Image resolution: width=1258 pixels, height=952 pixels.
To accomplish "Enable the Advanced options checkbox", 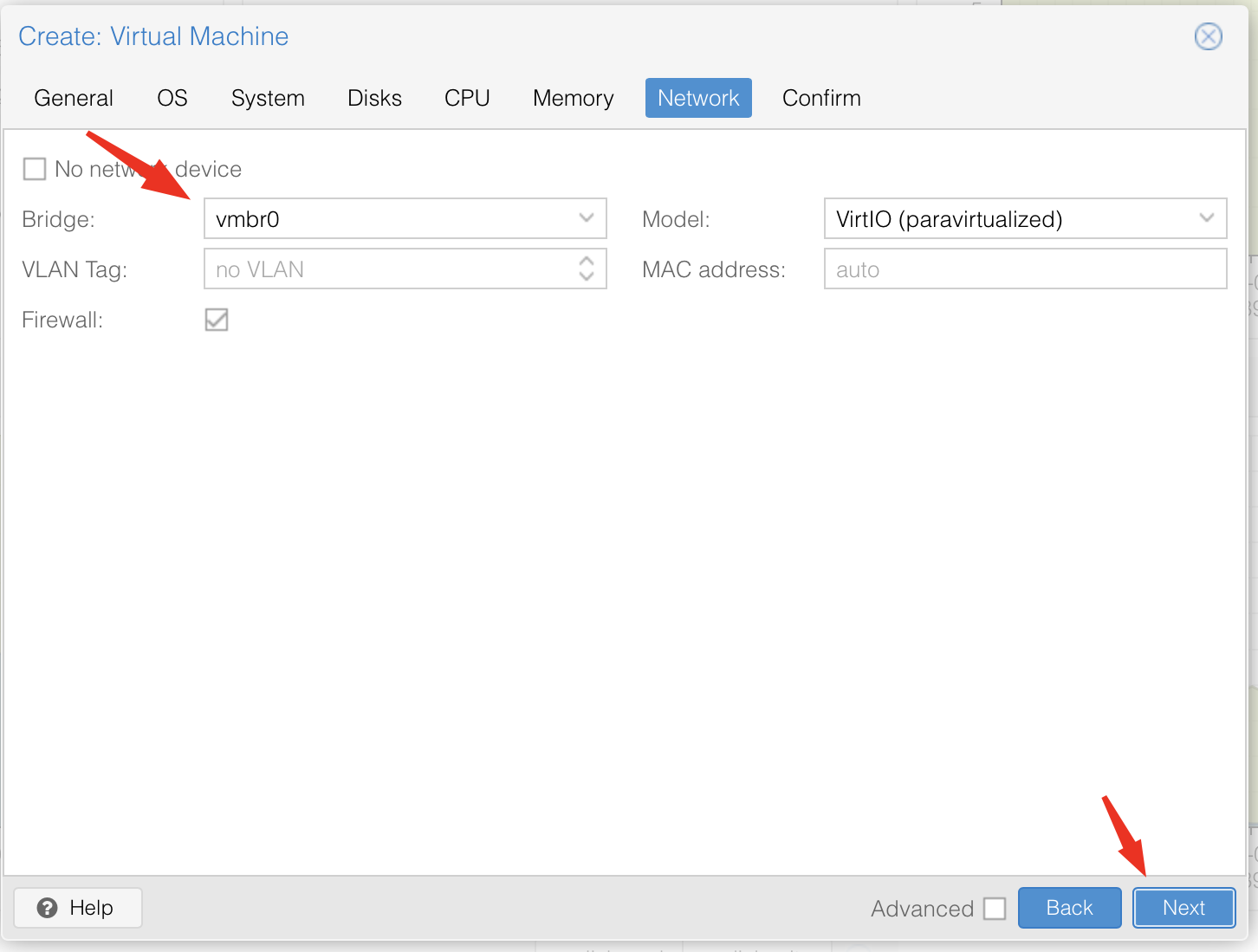I will pyautogui.click(x=995, y=909).
